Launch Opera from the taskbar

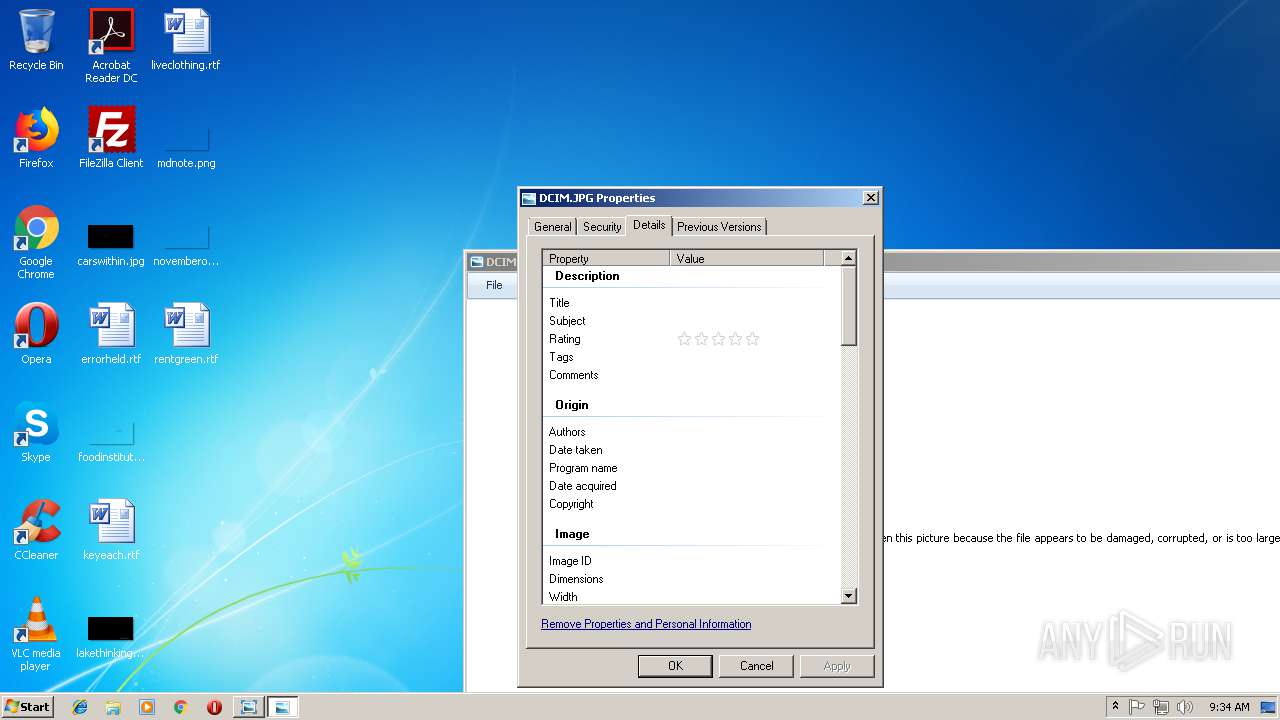click(x=214, y=707)
